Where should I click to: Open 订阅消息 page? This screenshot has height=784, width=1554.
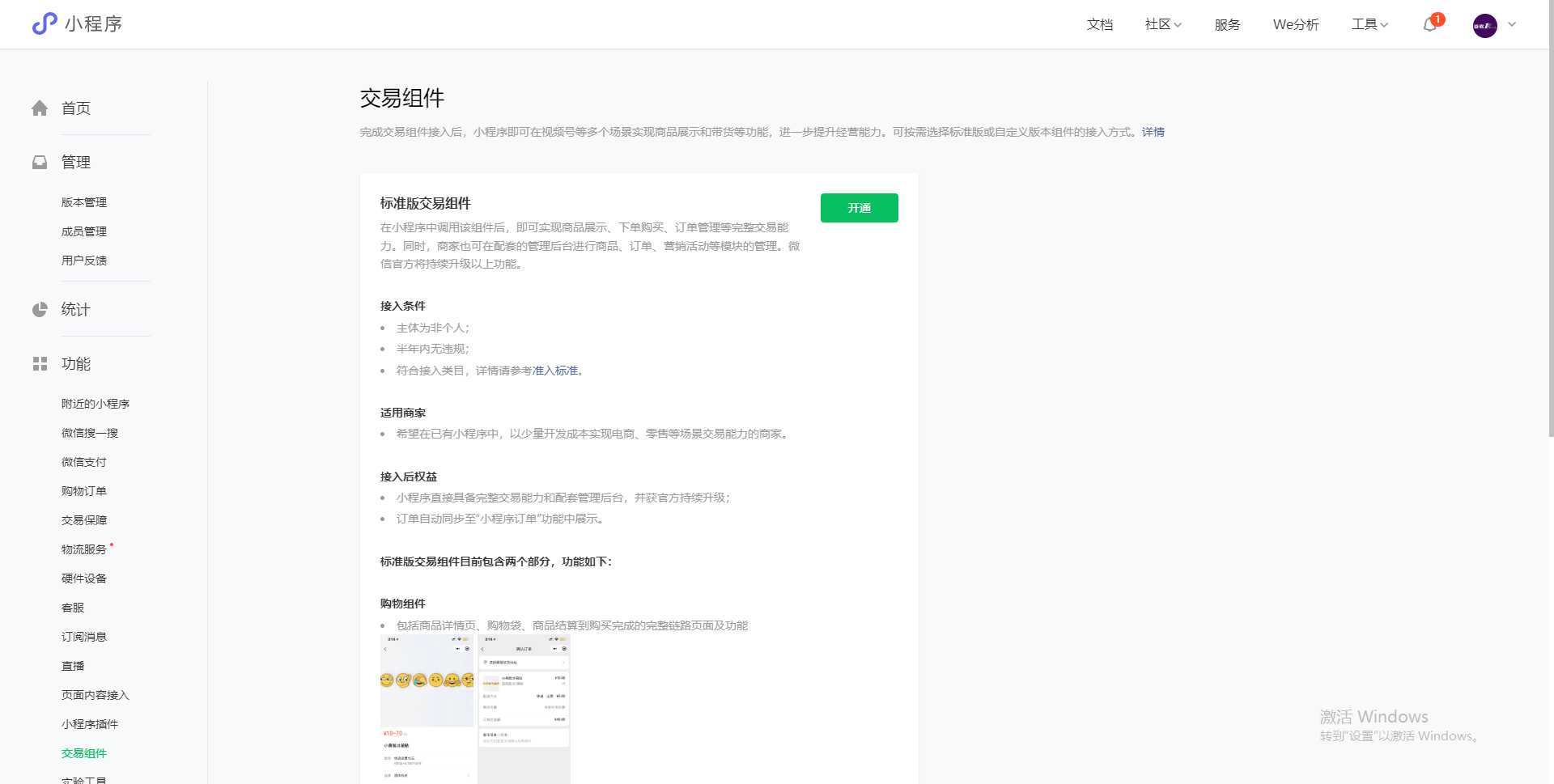84,637
